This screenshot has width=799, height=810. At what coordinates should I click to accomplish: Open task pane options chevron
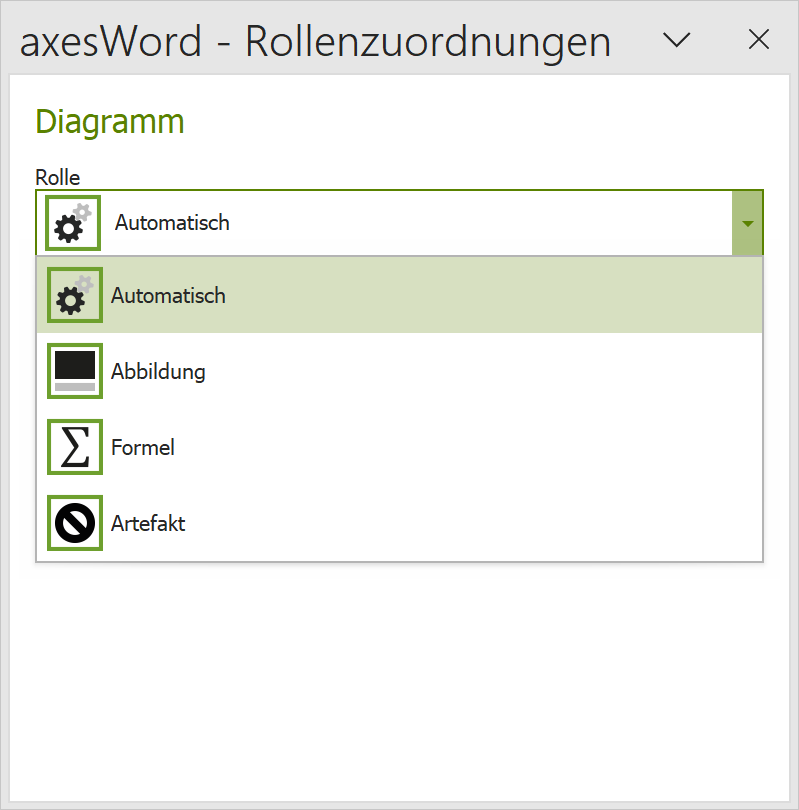tap(676, 40)
